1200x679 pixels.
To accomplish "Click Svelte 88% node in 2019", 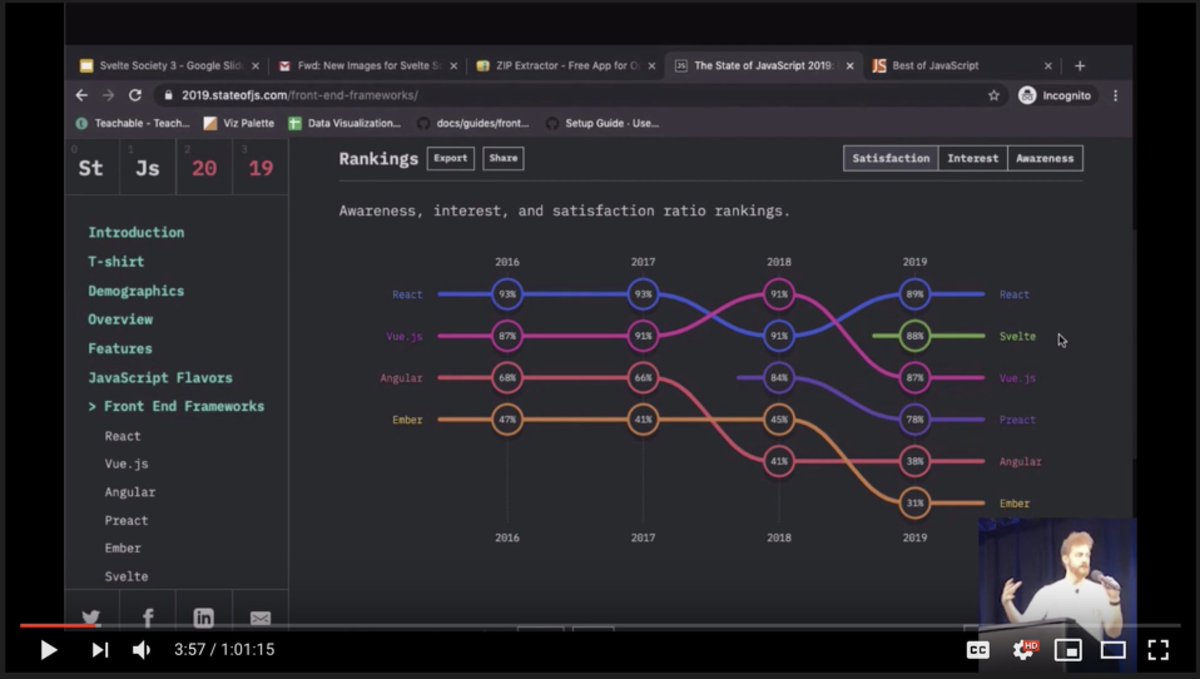I will 915,336.
